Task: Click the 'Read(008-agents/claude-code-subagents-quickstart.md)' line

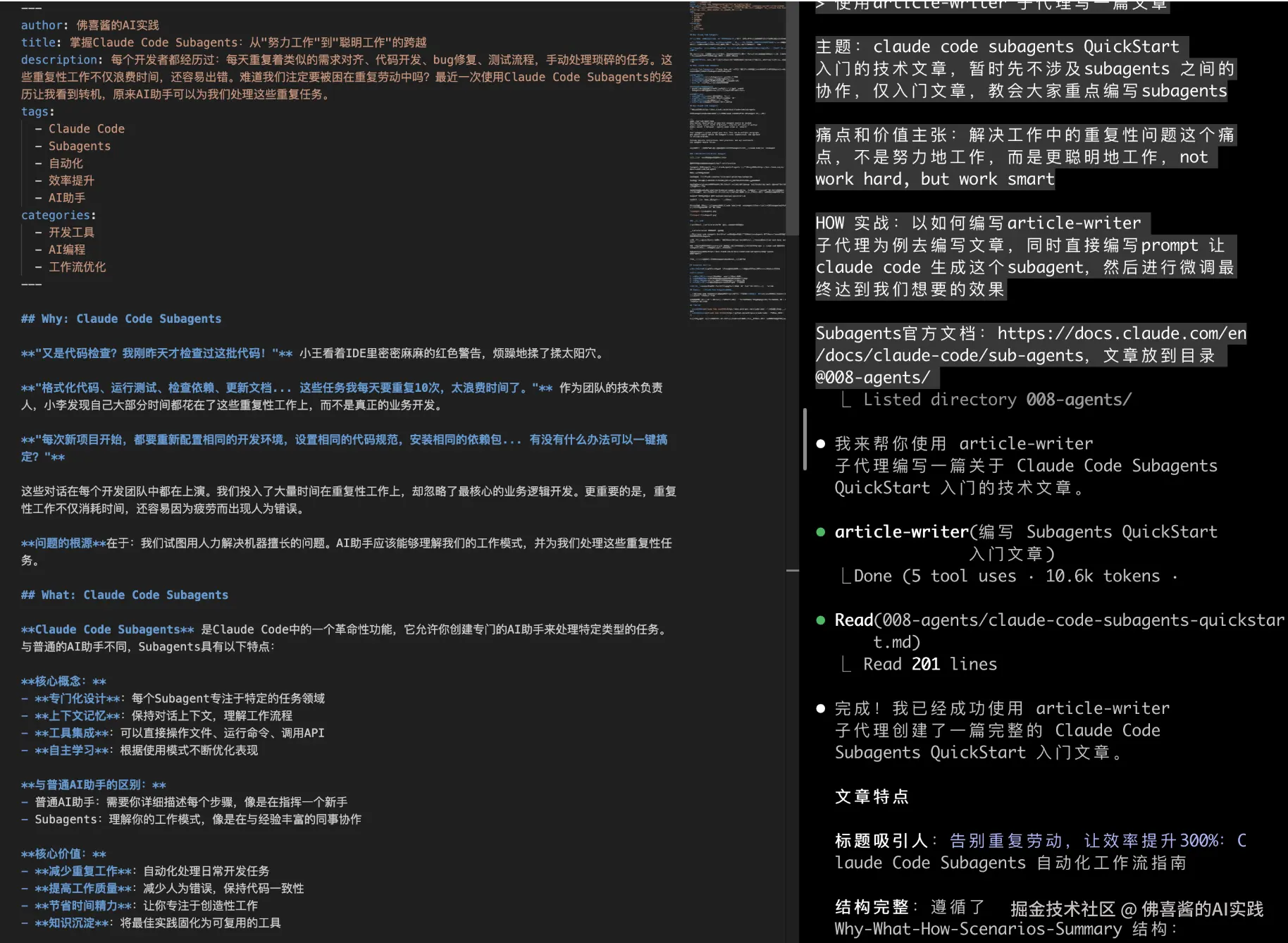Action: 1059,631
